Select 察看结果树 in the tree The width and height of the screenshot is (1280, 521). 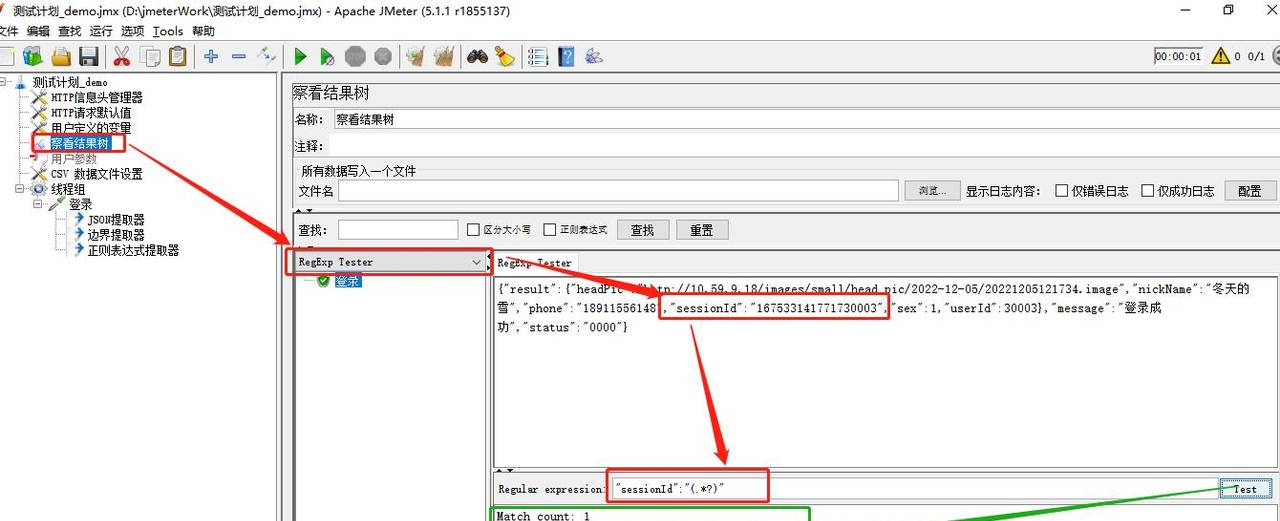click(80, 144)
